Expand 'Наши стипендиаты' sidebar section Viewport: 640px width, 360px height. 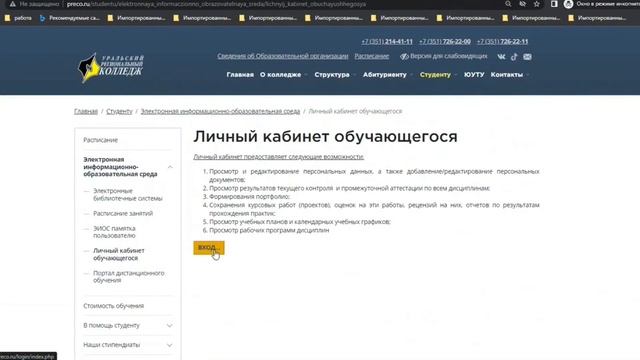click(169, 345)
